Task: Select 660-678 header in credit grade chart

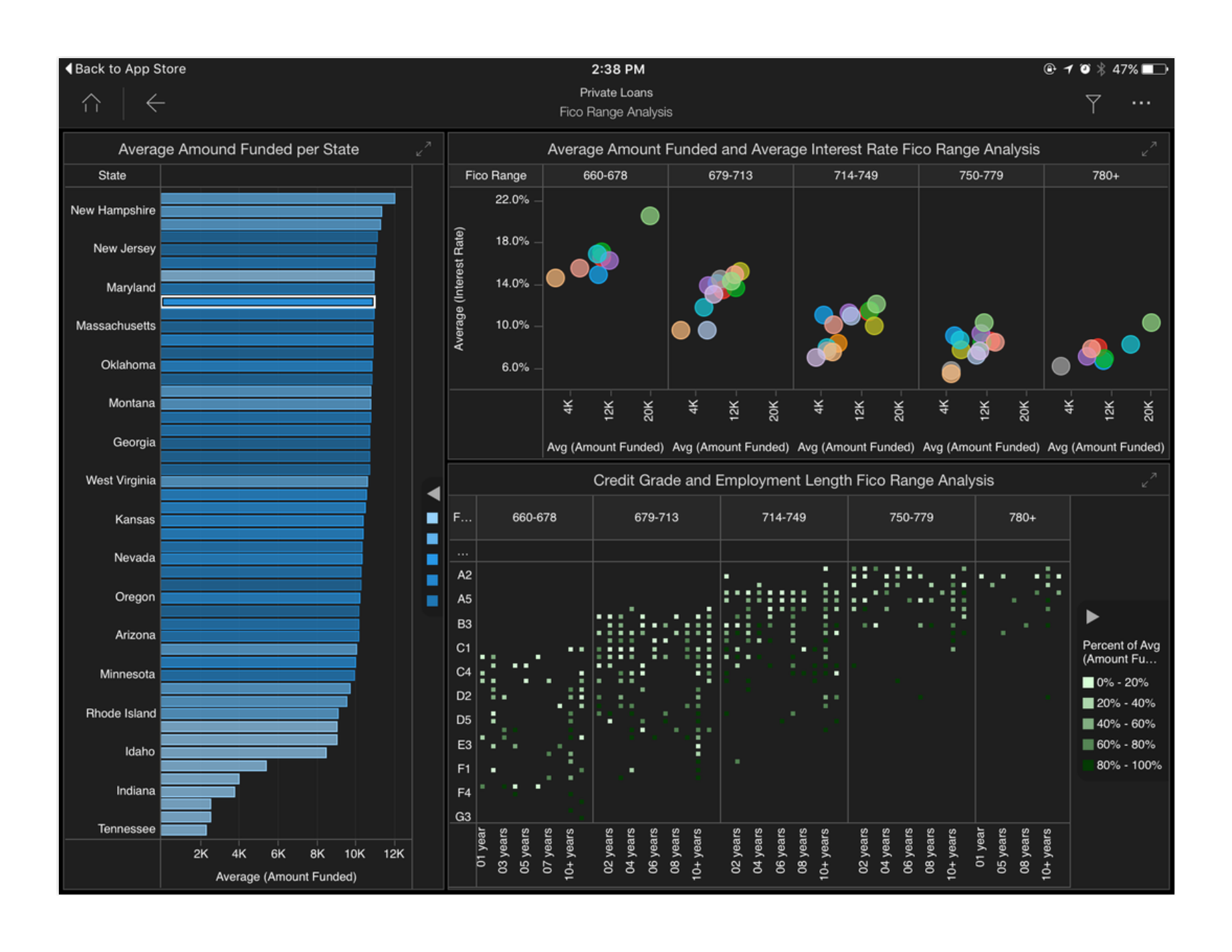Action: coord(534,517)
